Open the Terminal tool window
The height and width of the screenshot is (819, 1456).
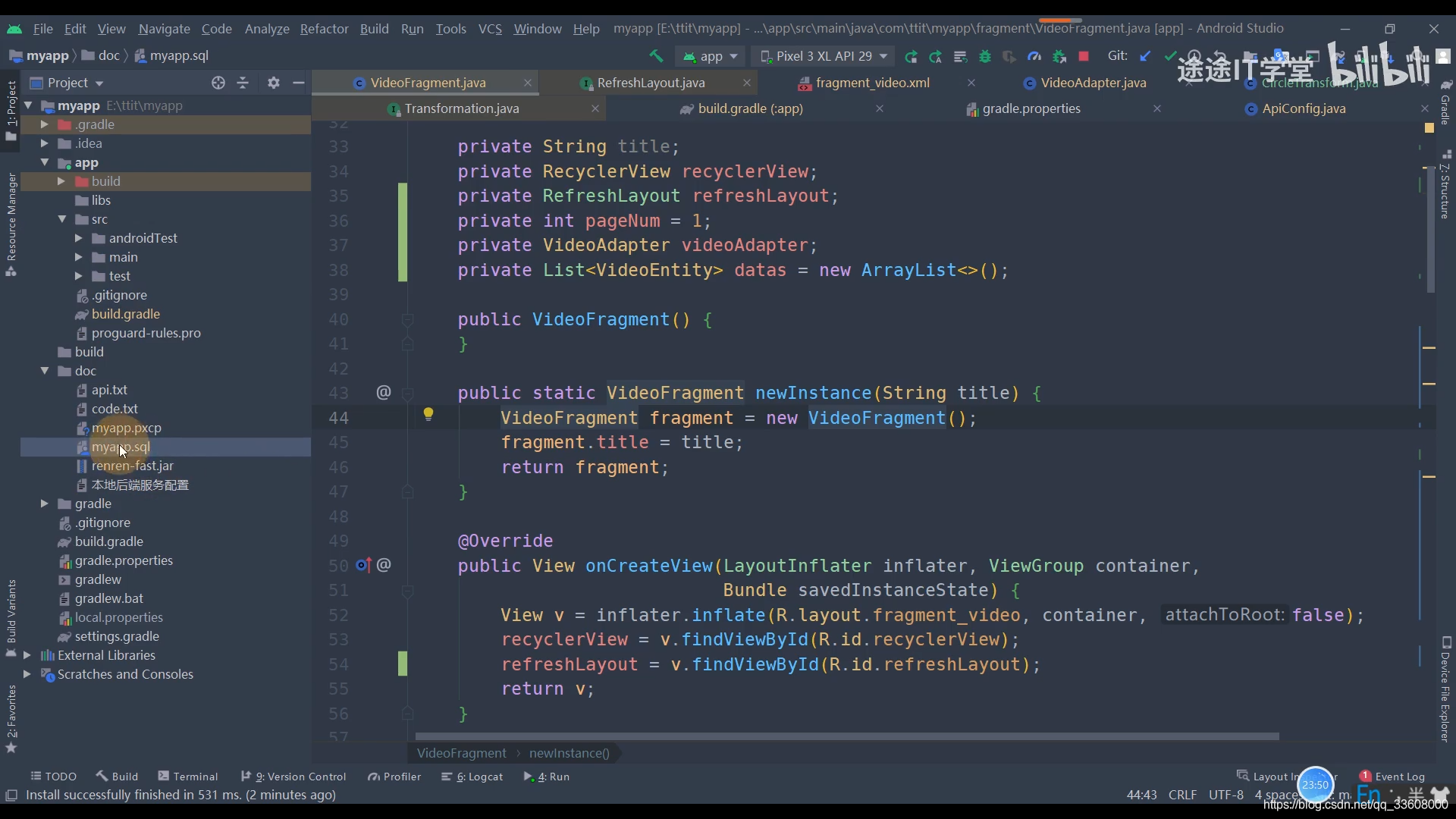click(x=188, y=777)
